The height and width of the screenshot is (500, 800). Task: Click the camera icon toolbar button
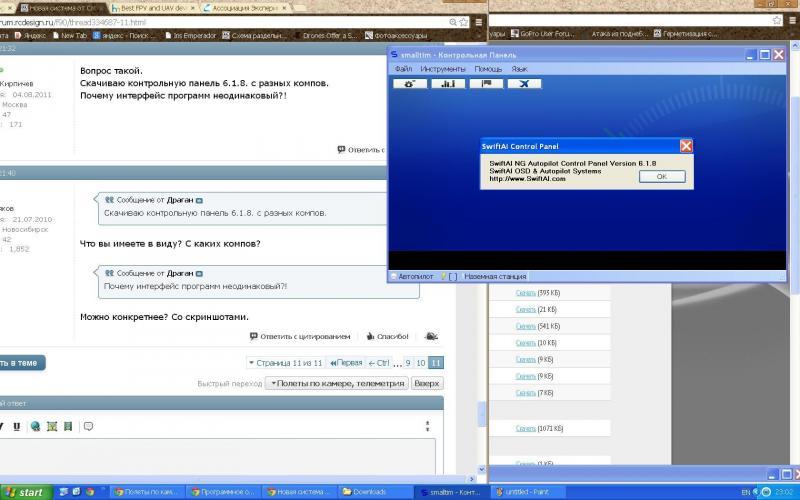click(409, 84)
